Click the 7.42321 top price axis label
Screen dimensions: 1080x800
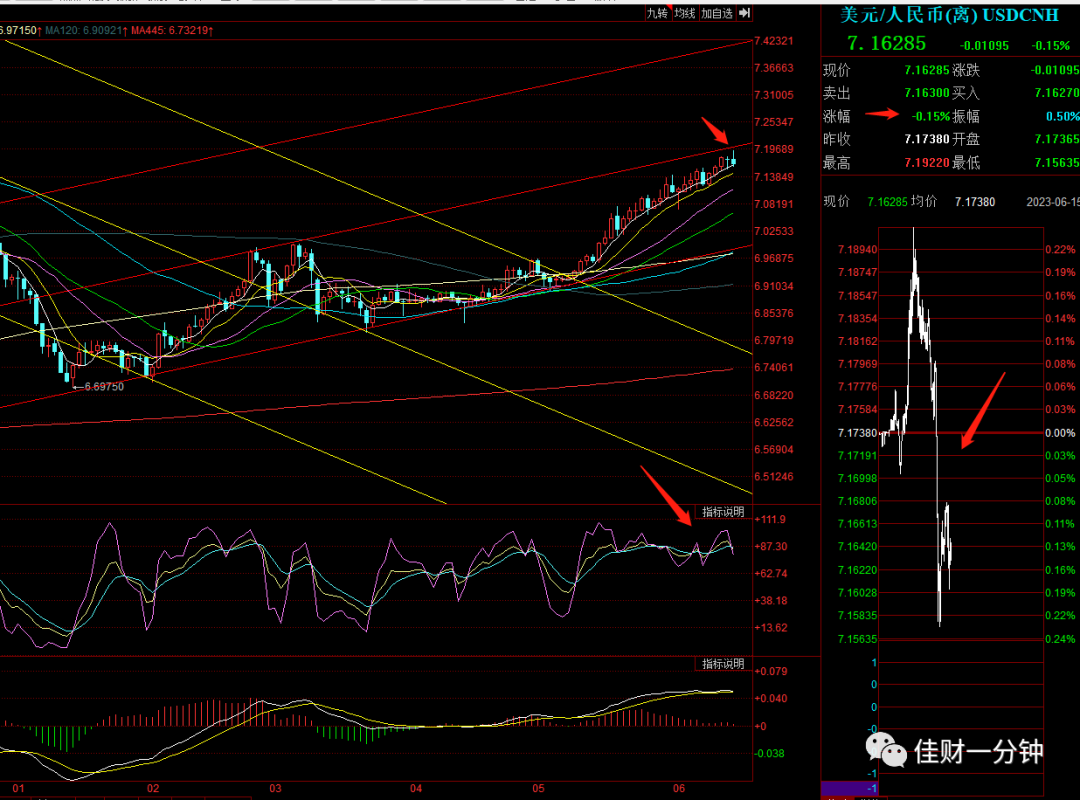coord(773,41)
